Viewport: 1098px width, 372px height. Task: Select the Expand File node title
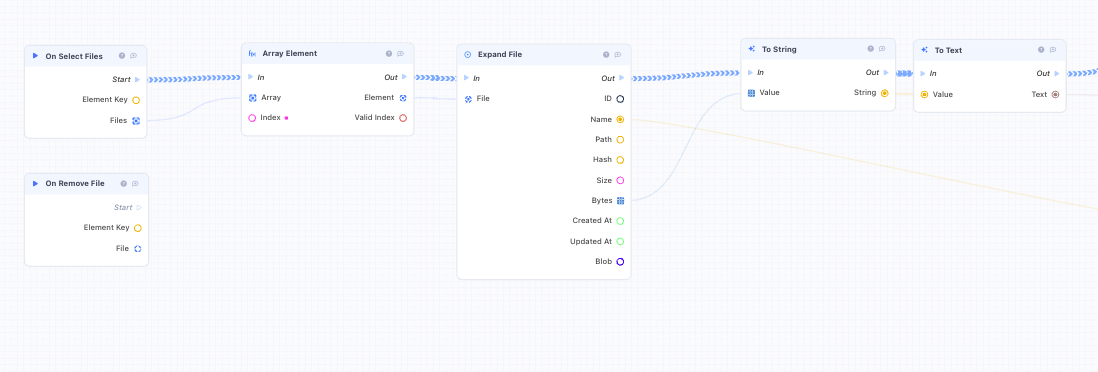[x=500, y=55]
